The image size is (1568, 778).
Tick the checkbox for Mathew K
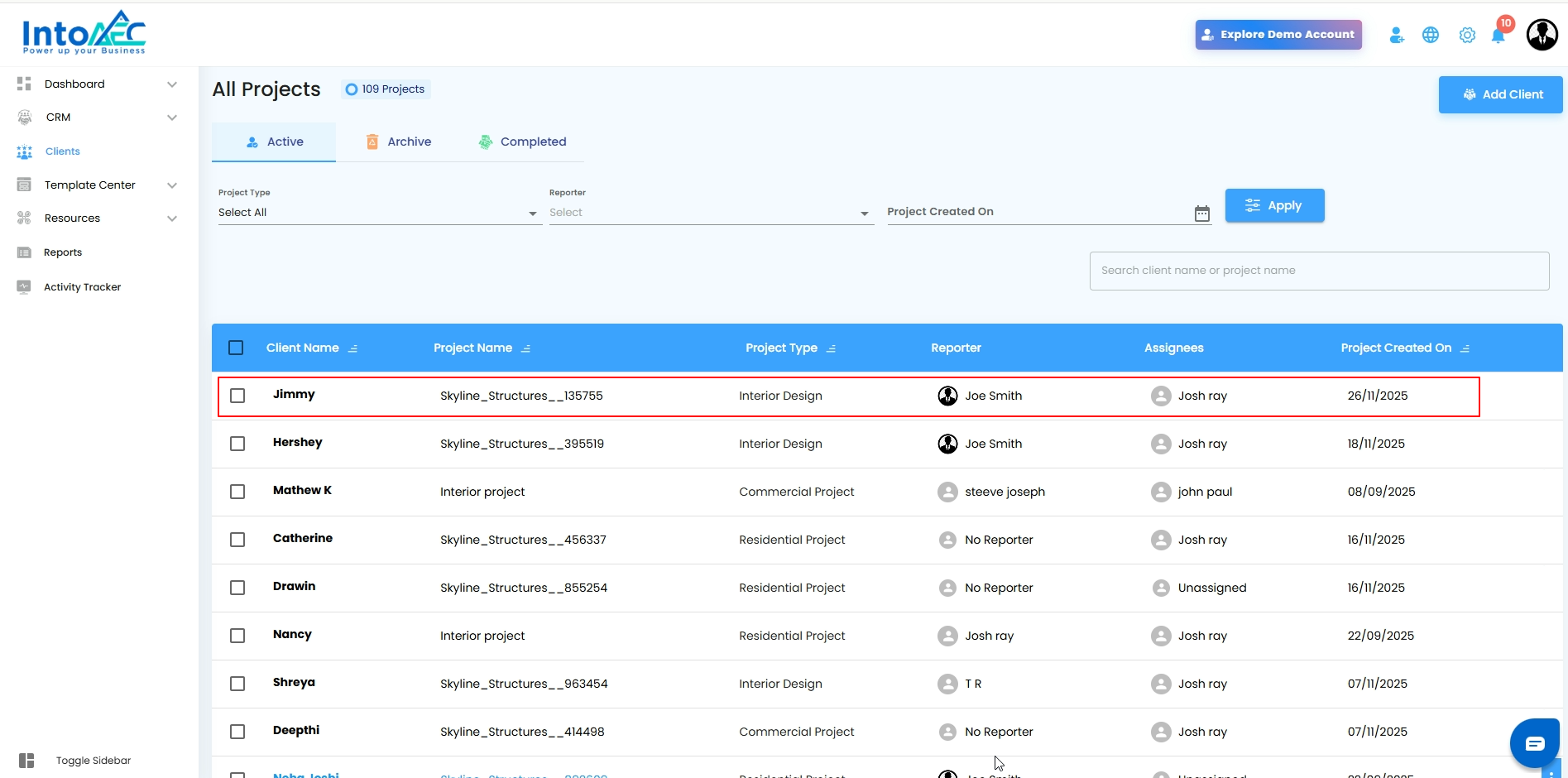237,492
